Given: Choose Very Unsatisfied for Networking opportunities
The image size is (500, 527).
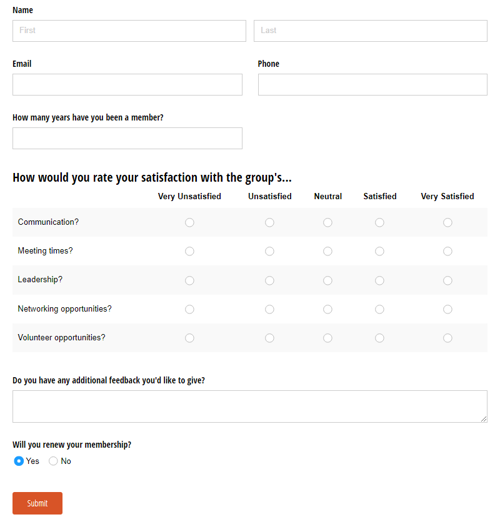Looking at the screenshot, I should point(190,309).
